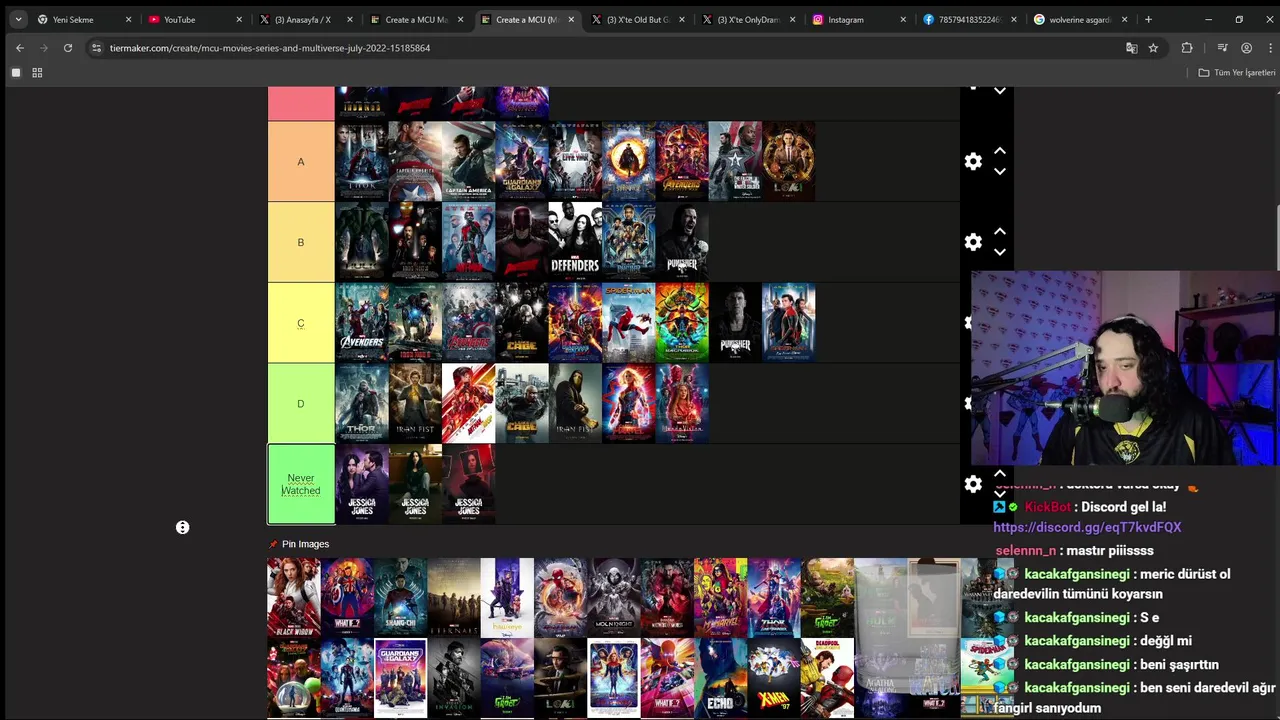Image resolution: width=1280 pixels, height=720 pixels.
Task: Click the green D tier label
Action: pyautogui.click(x=301, y=404)
